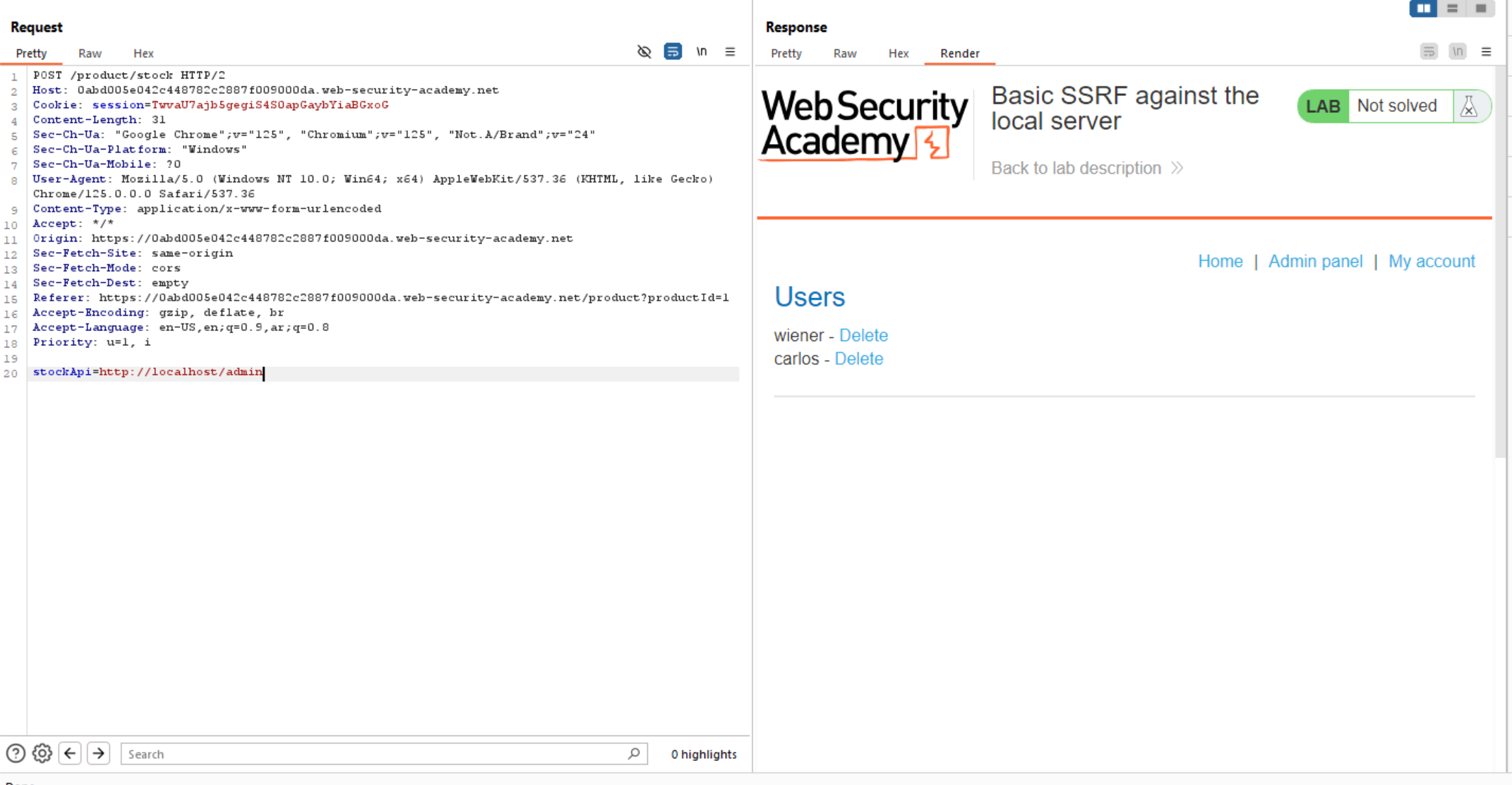
Task: Click the Users heading
Action: pos(810,297)
